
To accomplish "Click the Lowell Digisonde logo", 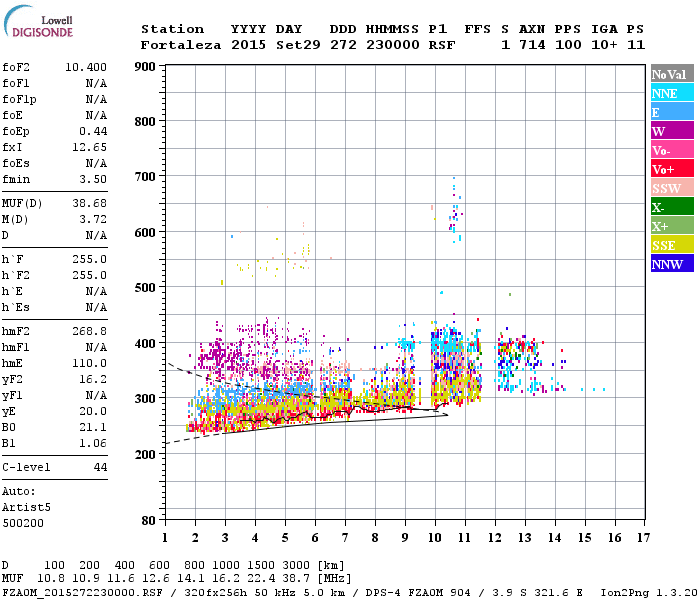I will (38, 21).
